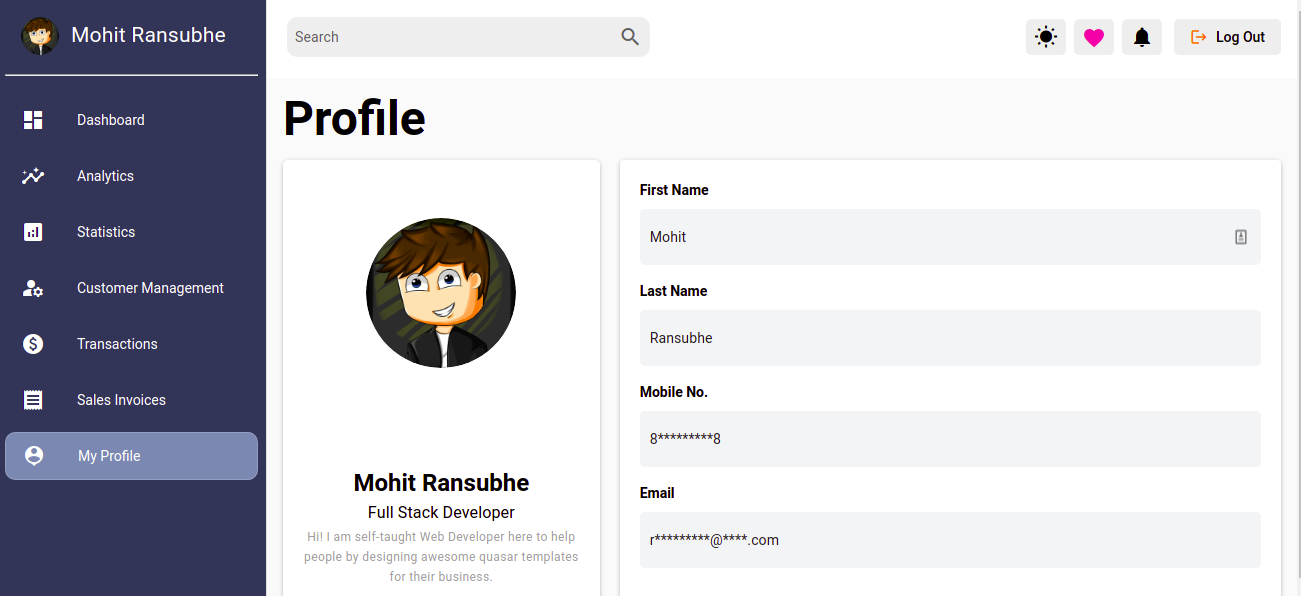Click the Sales Invoices receipt icon
1301x596 pixels.
click(x=33, y=400)
